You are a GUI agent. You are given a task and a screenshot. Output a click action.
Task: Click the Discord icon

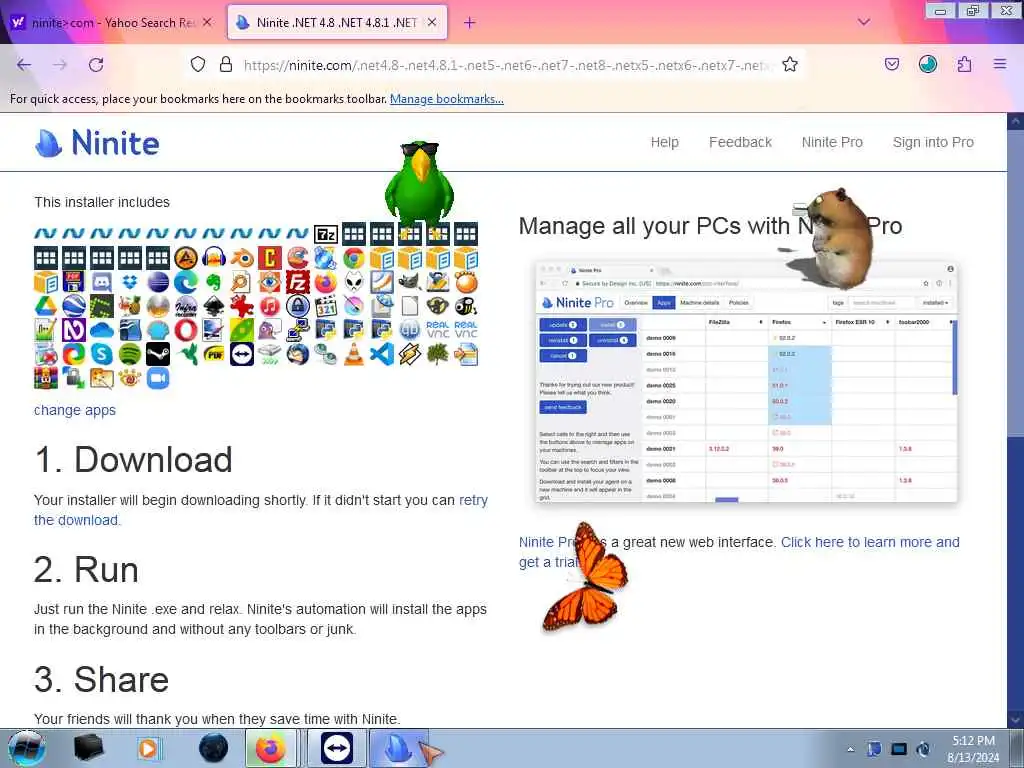[x=101, y=282]
